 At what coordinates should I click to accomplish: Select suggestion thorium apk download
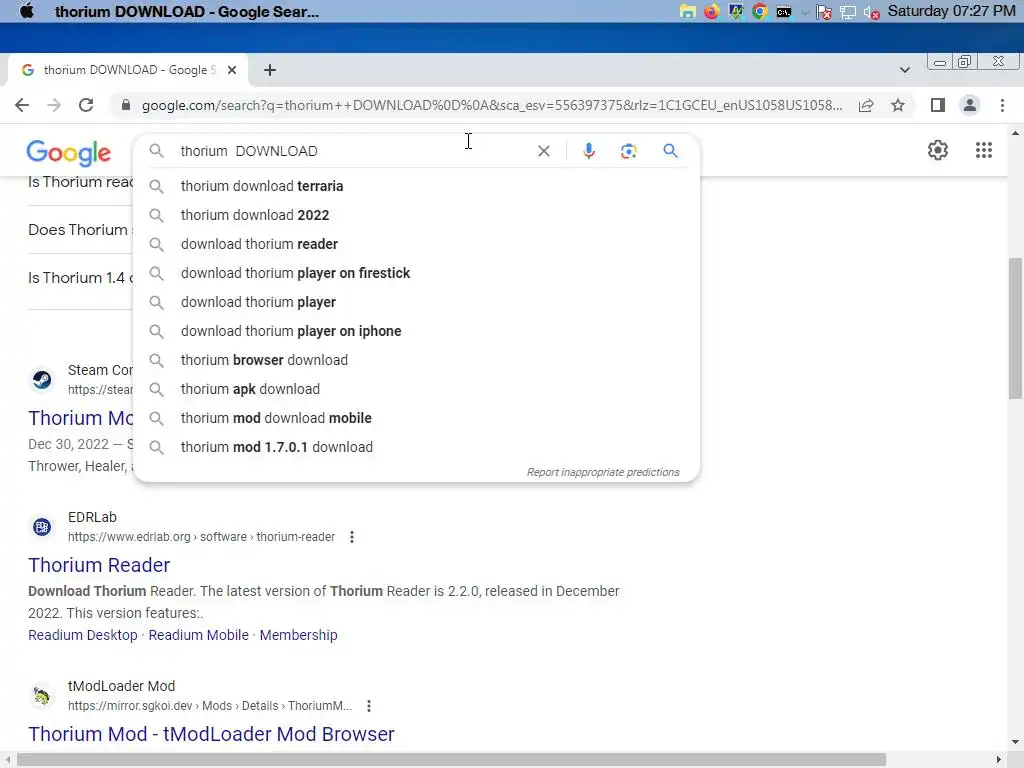pos(416,389)
